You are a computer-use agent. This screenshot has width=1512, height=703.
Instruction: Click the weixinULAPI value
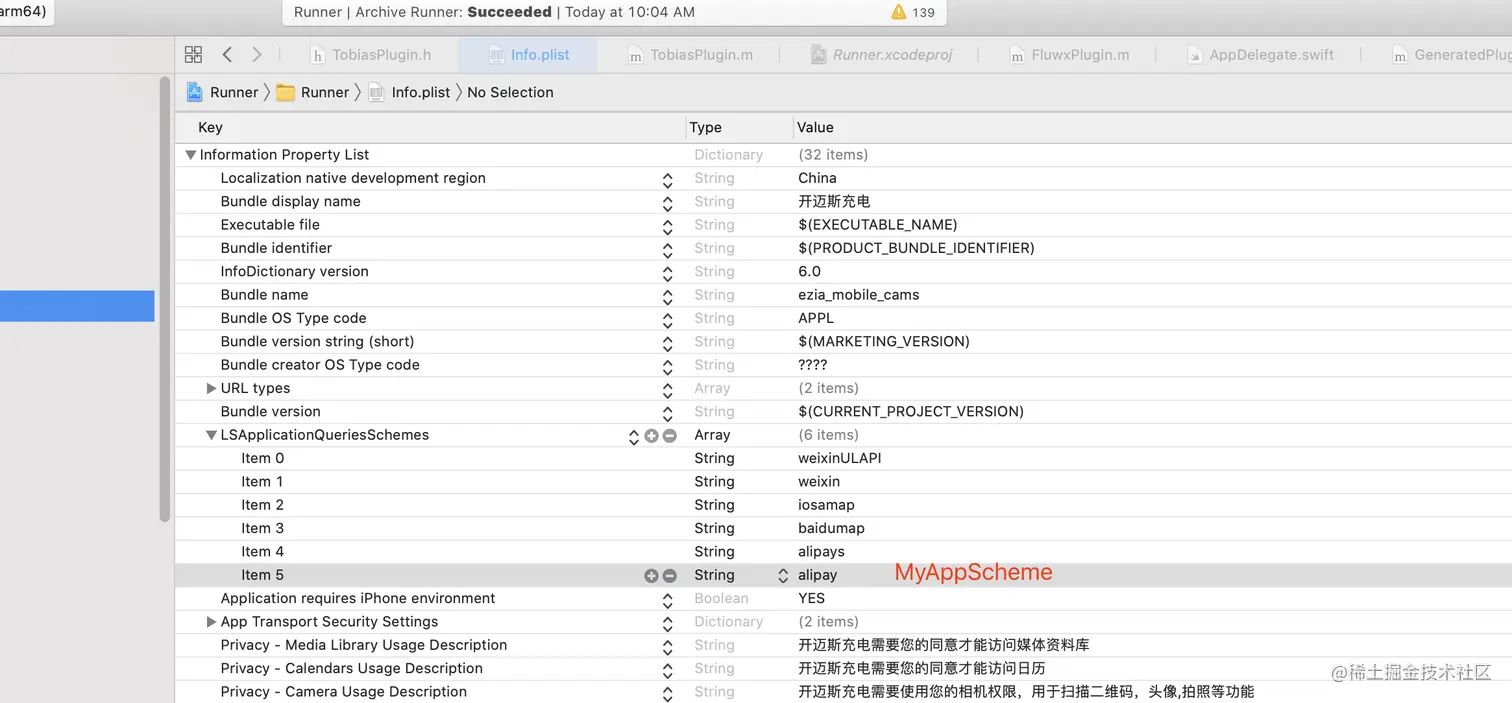[840, 458]
